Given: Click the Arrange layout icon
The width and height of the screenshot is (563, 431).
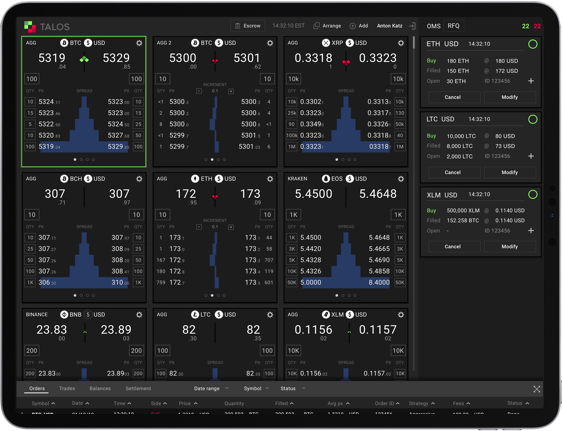Looking at the screenshot, I should (316, 26).
